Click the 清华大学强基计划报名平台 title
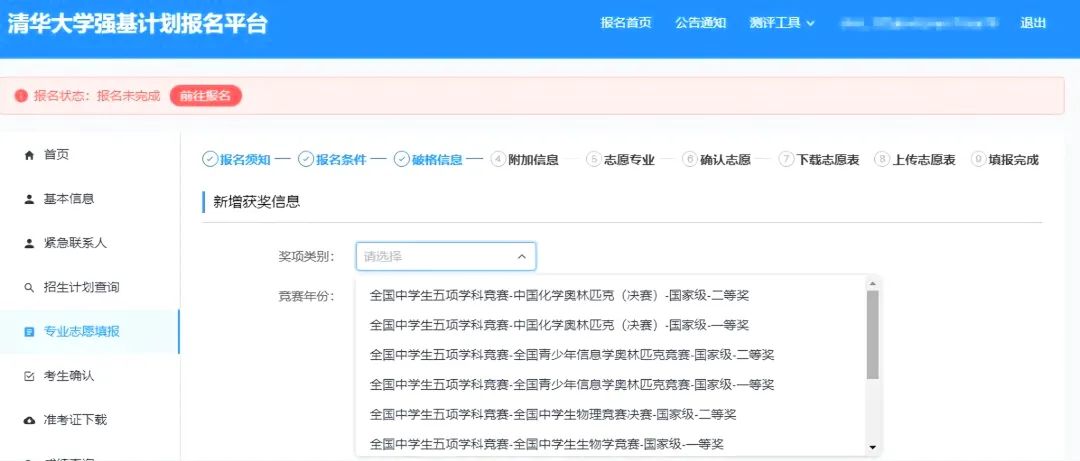This screenshot has width=1080, height=461. [137, 23]
